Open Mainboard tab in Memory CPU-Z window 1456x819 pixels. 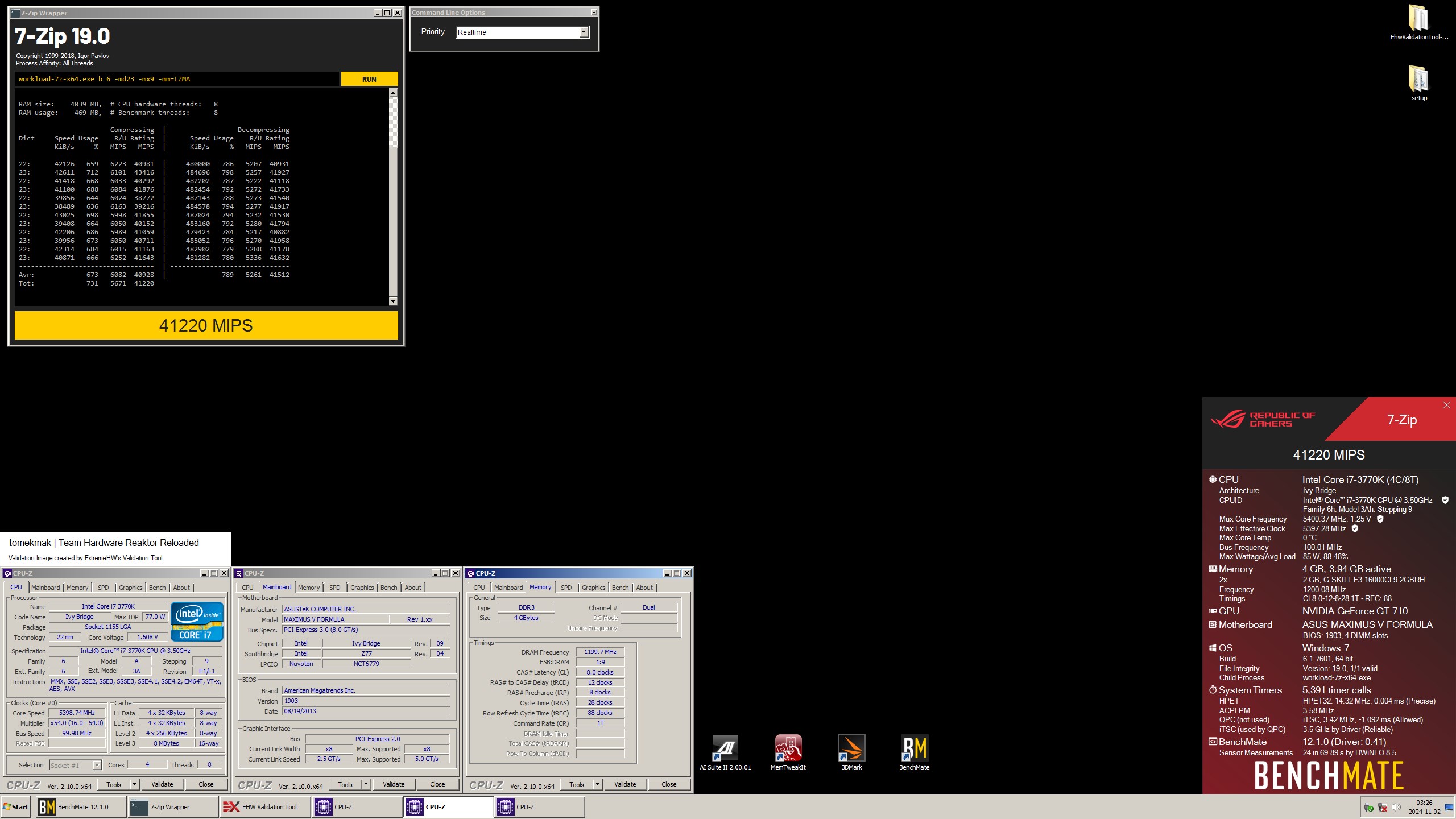[508, 588]
